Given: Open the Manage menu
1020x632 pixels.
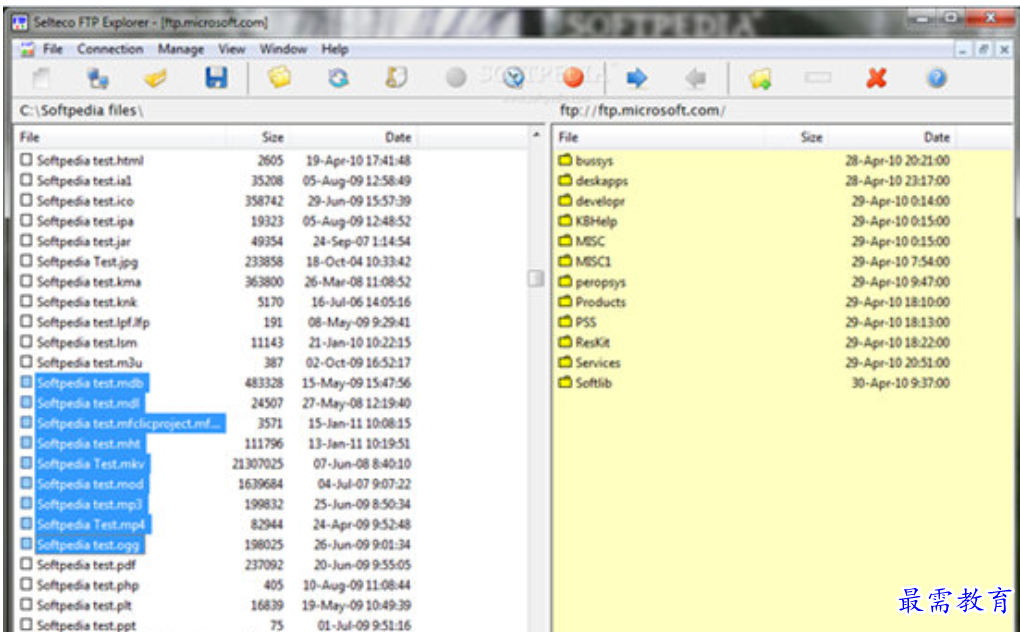Looking at the screenshot, I should click(x=180, y=49).
